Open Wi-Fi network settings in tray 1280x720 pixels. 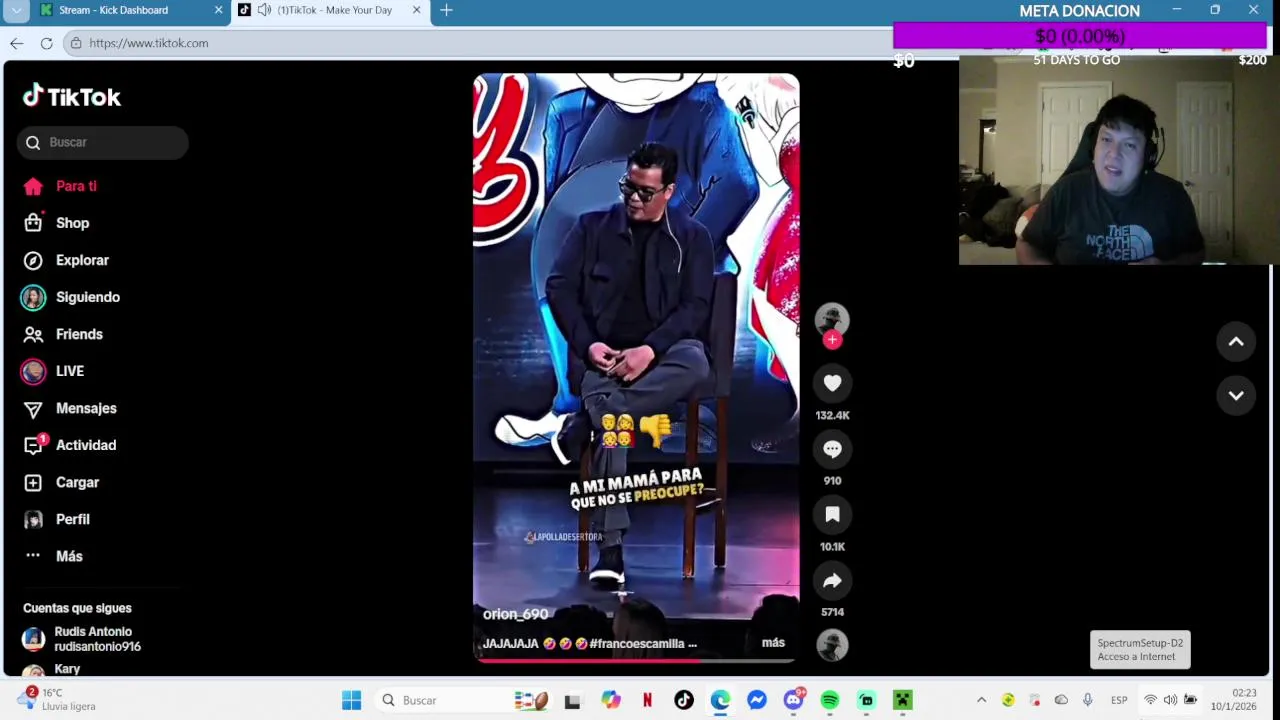[1150, 700]
